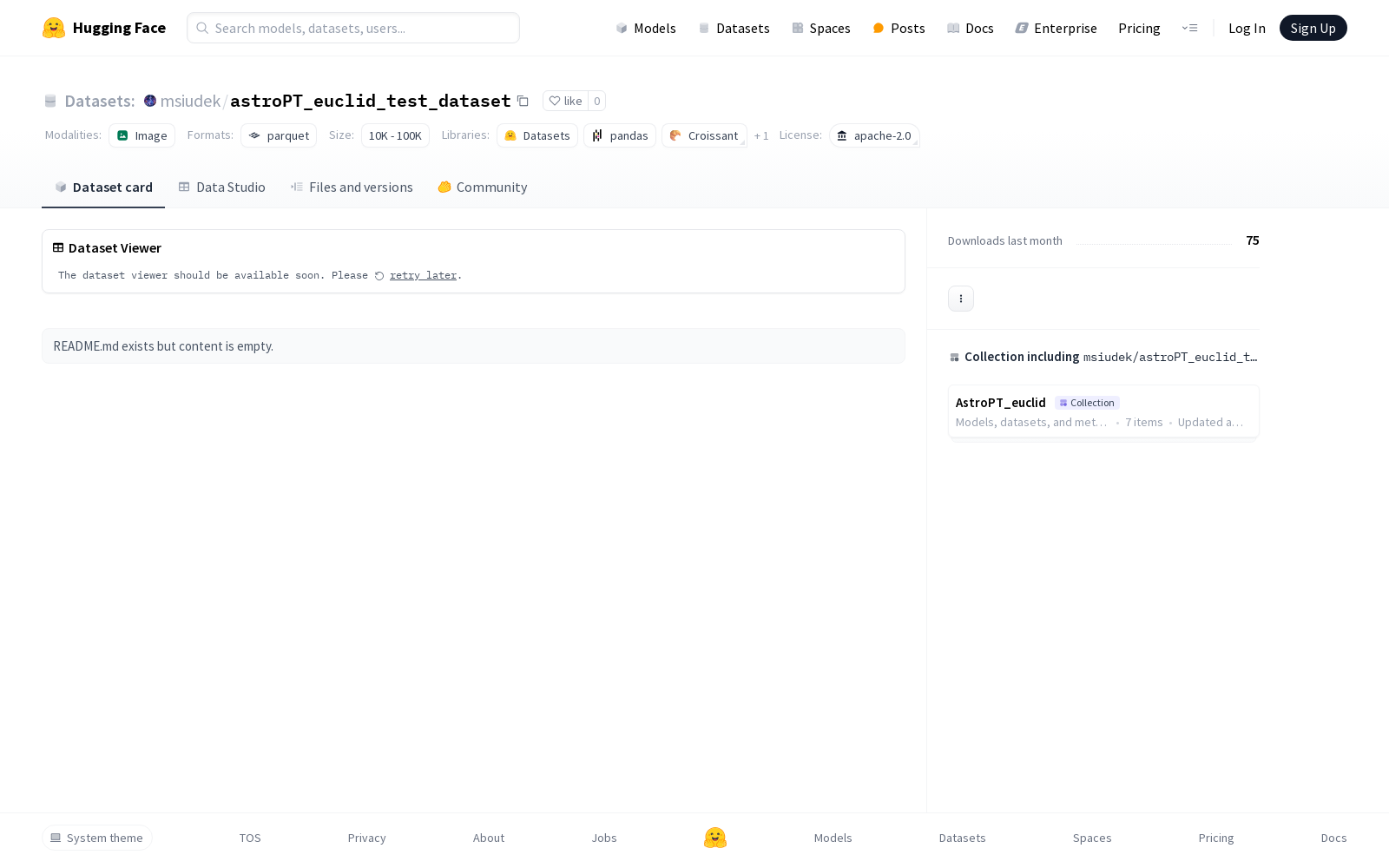Select the Datasets library tag
1389x868 pixels.
coord(537,135)
